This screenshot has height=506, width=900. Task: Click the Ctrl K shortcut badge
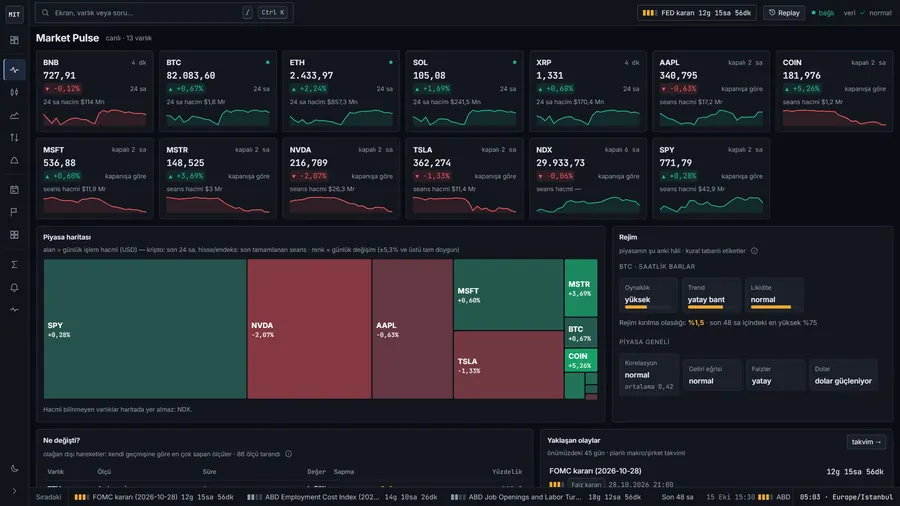coord(273,13)
